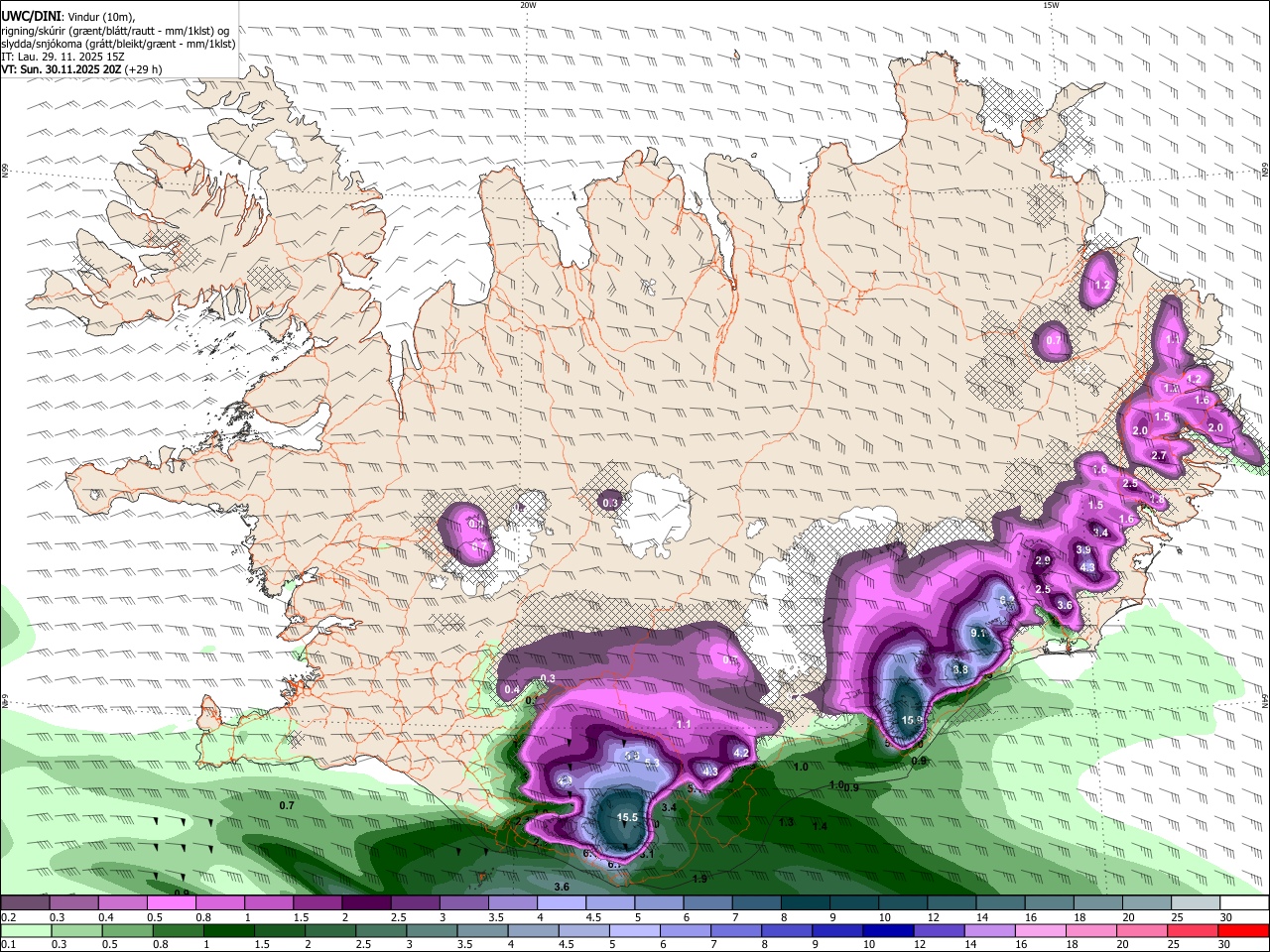Click the 2.9 precipitation value on the map

(1043, 561)
